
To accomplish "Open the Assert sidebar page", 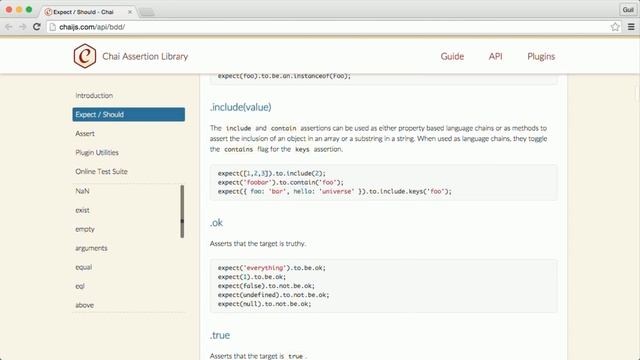I will coord(85,133).
